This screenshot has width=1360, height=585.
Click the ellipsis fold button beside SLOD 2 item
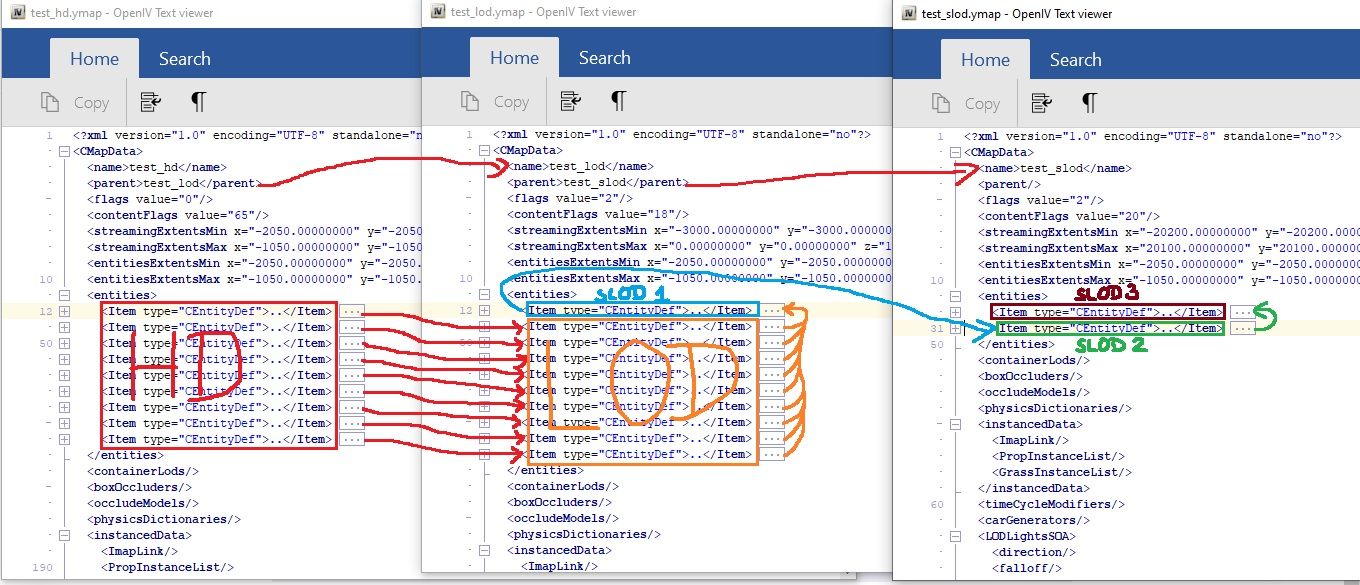click(x=1243, y=329)
